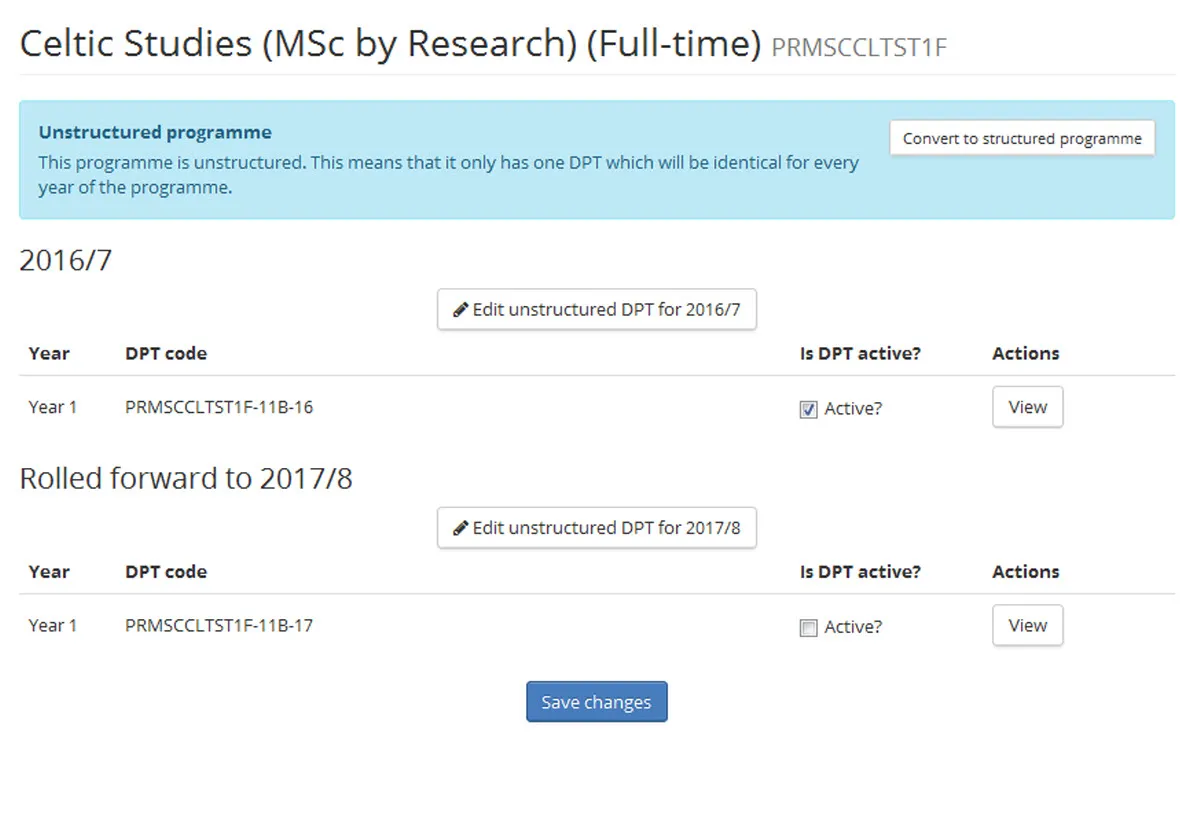Uncheck the Active checkbox for PRMSCCLTST1F-11B-16
Screen dimensions: 1200x824
(809, 410)
